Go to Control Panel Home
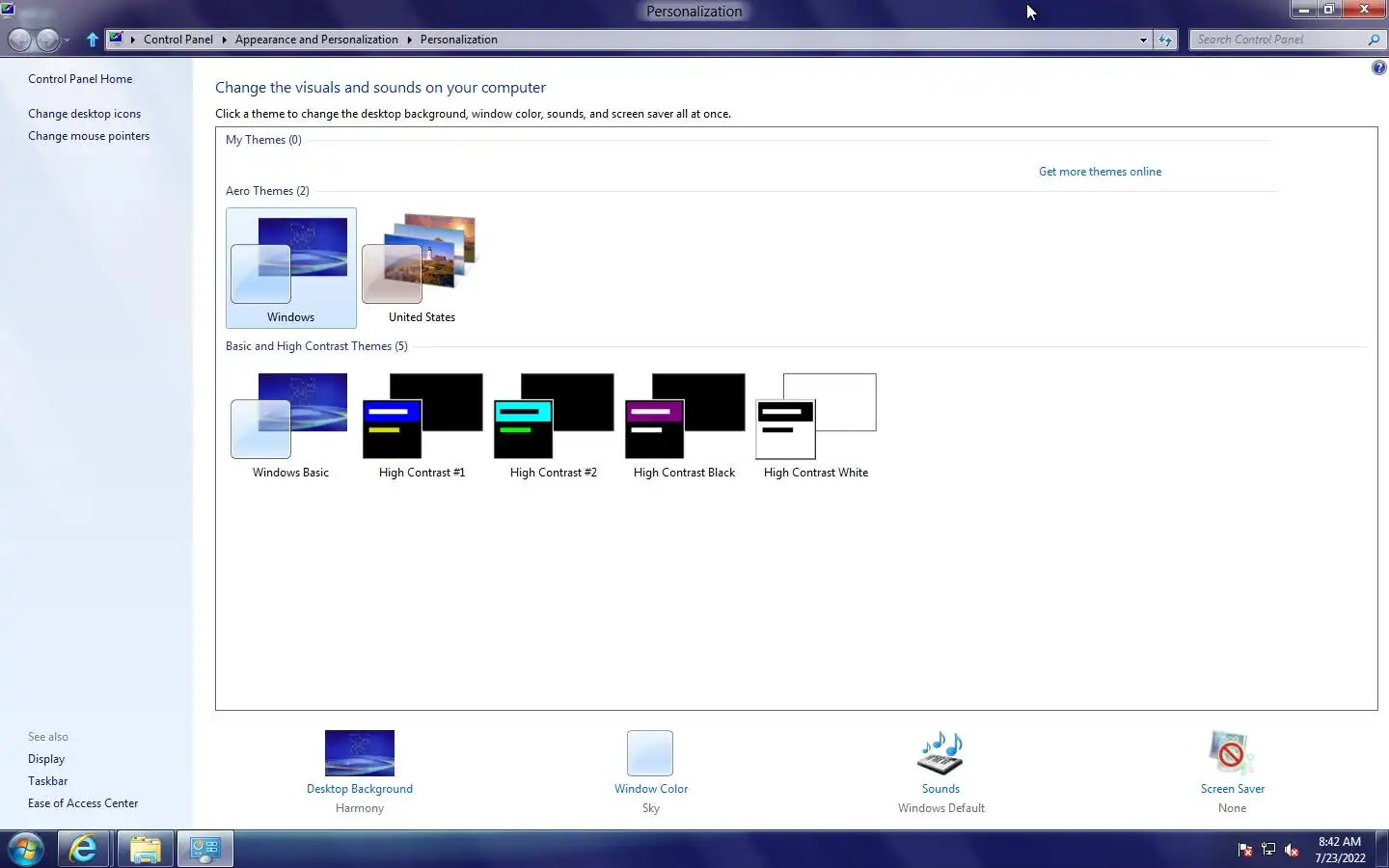The height and width of the screenshot is (868, 1389). (80, 79)
